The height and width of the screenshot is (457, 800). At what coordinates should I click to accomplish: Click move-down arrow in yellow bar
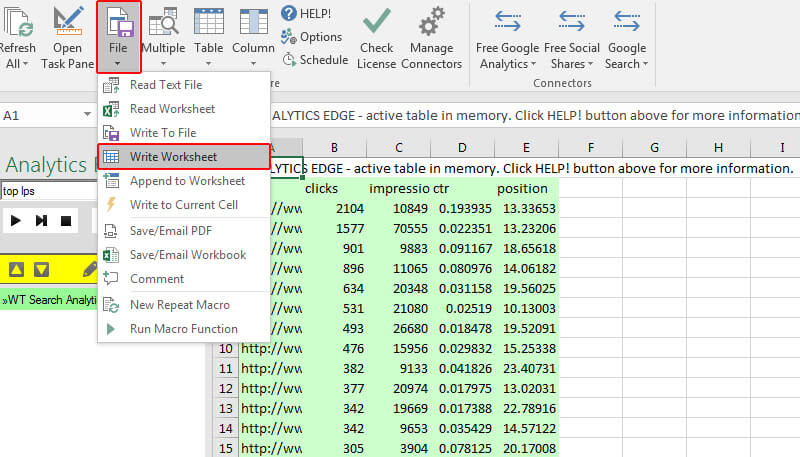[x=41, y=269]
